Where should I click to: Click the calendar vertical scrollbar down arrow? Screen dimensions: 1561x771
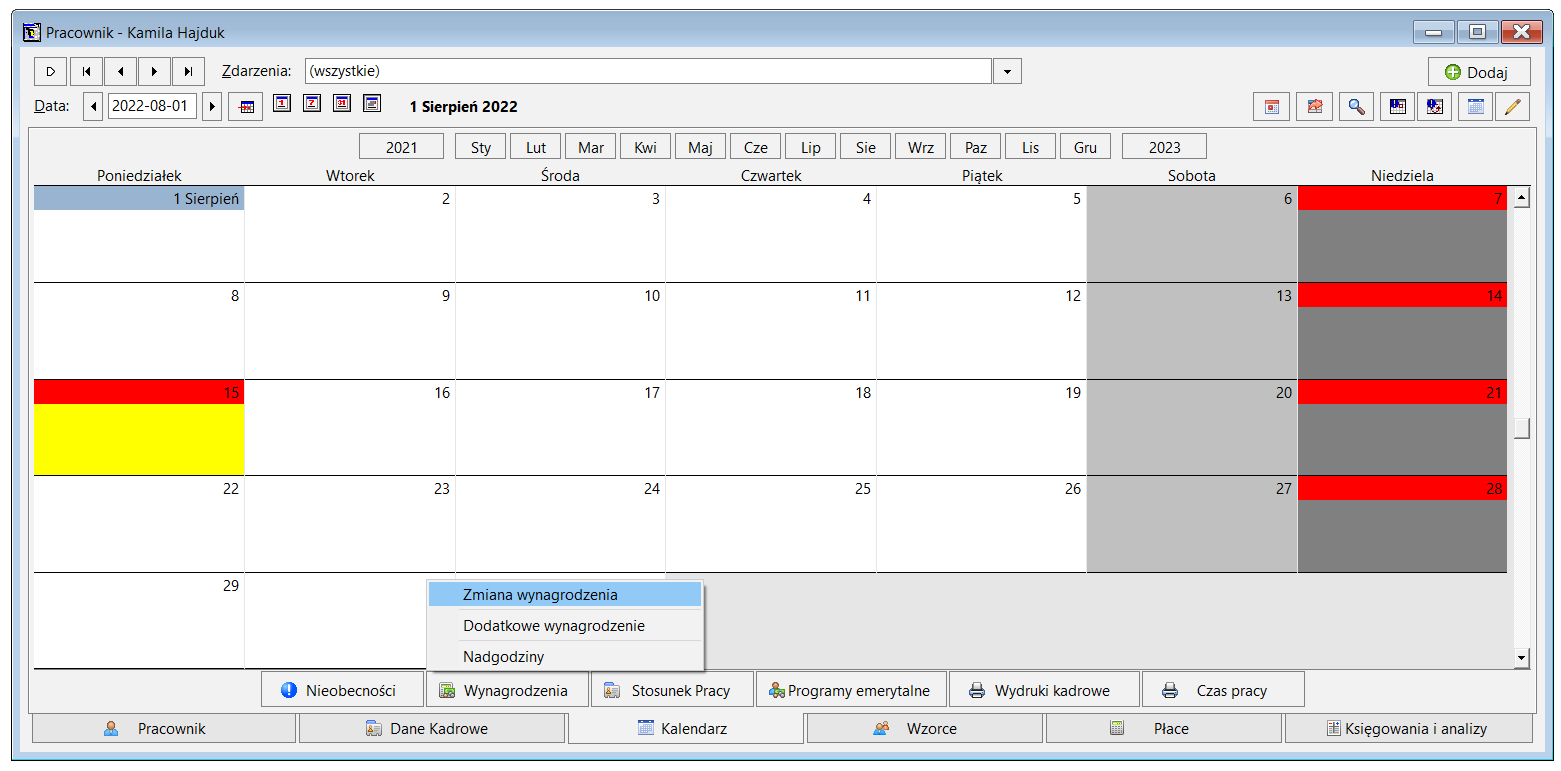[x=1522, y=658]
